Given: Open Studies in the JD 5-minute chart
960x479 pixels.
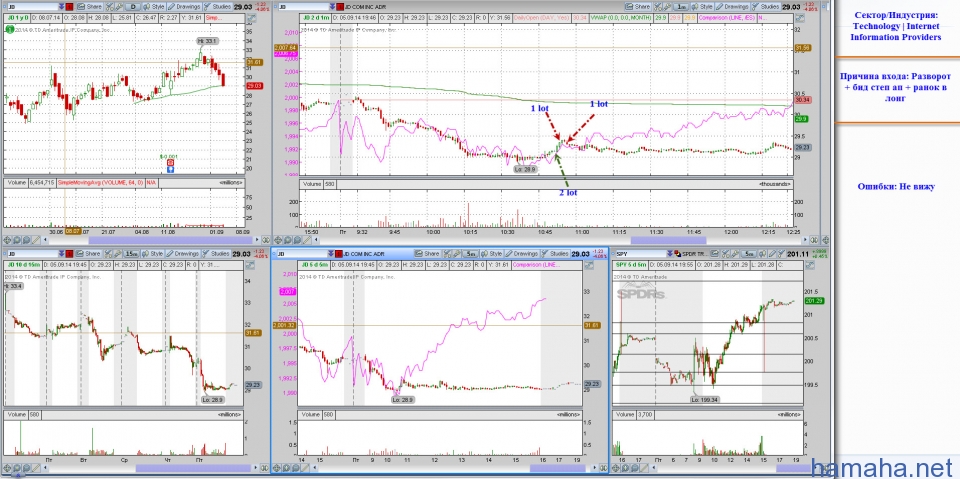Looking at the screenshot, I should tap(555, 254).
